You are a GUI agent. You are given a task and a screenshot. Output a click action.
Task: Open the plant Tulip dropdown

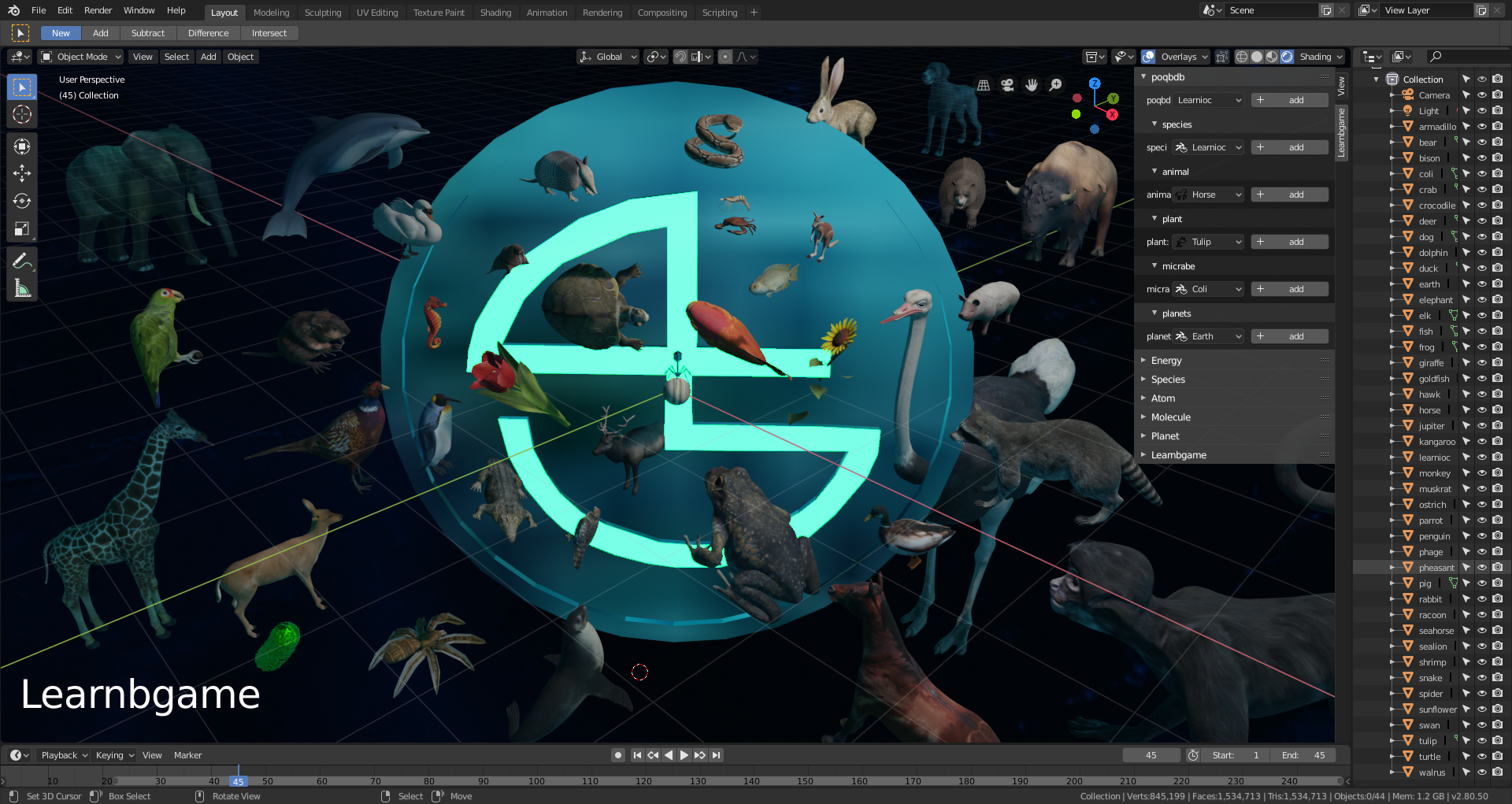point(1209,242)
